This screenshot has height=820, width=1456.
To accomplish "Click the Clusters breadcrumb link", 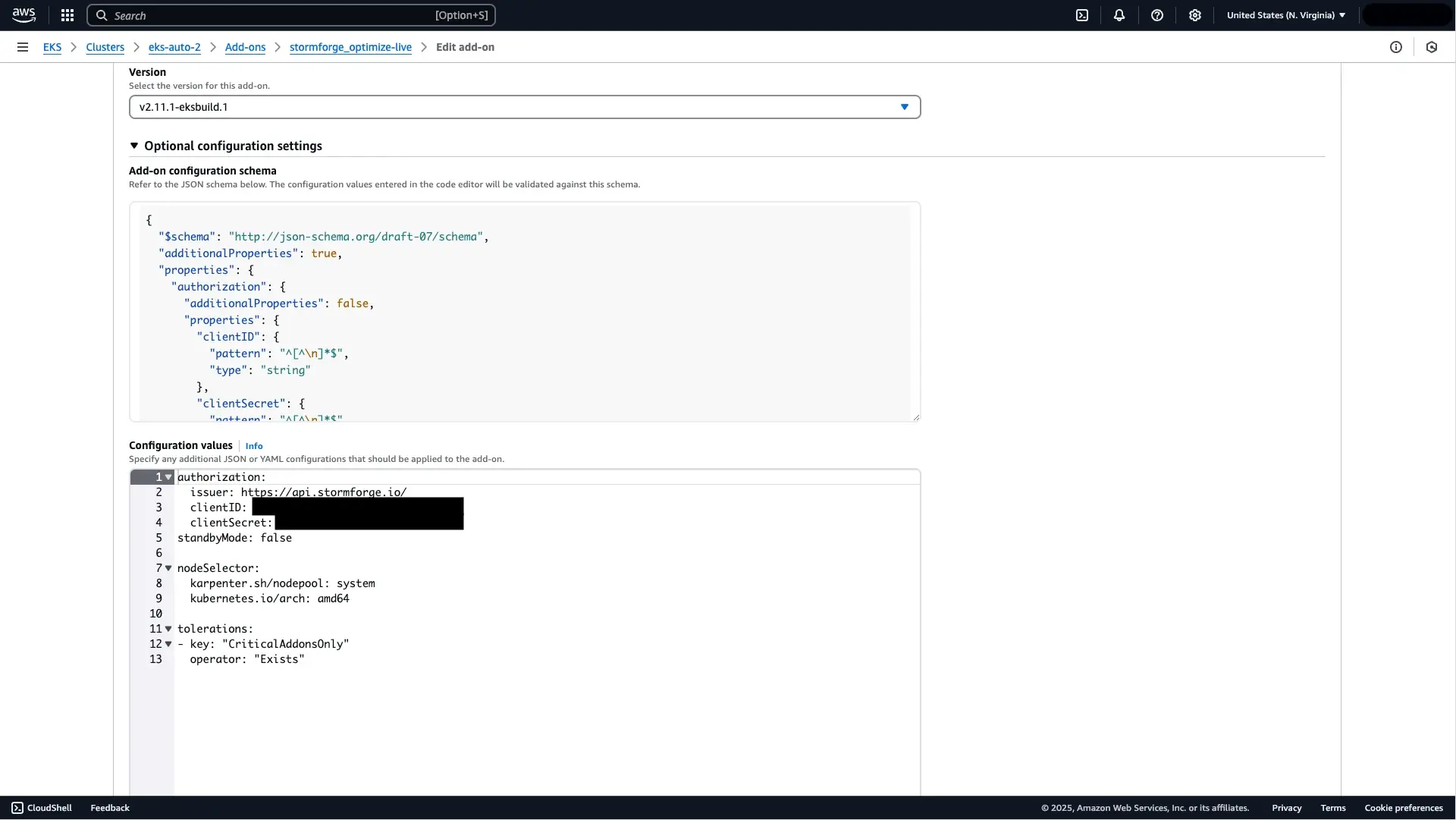I will [x=105, y=47].
